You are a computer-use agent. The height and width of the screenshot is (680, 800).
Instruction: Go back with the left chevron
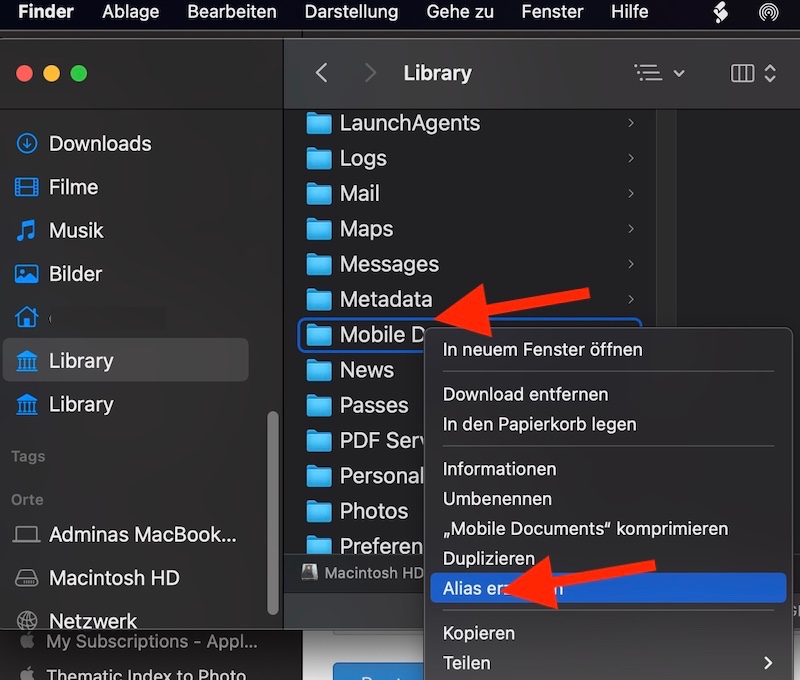pos(321,73)
